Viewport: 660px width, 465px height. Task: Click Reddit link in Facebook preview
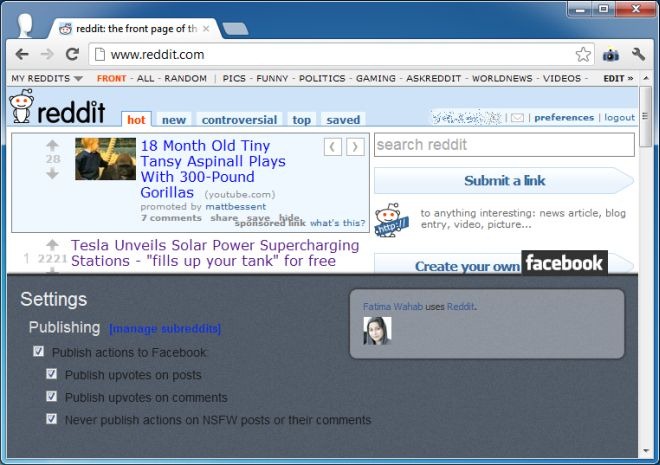460,307
